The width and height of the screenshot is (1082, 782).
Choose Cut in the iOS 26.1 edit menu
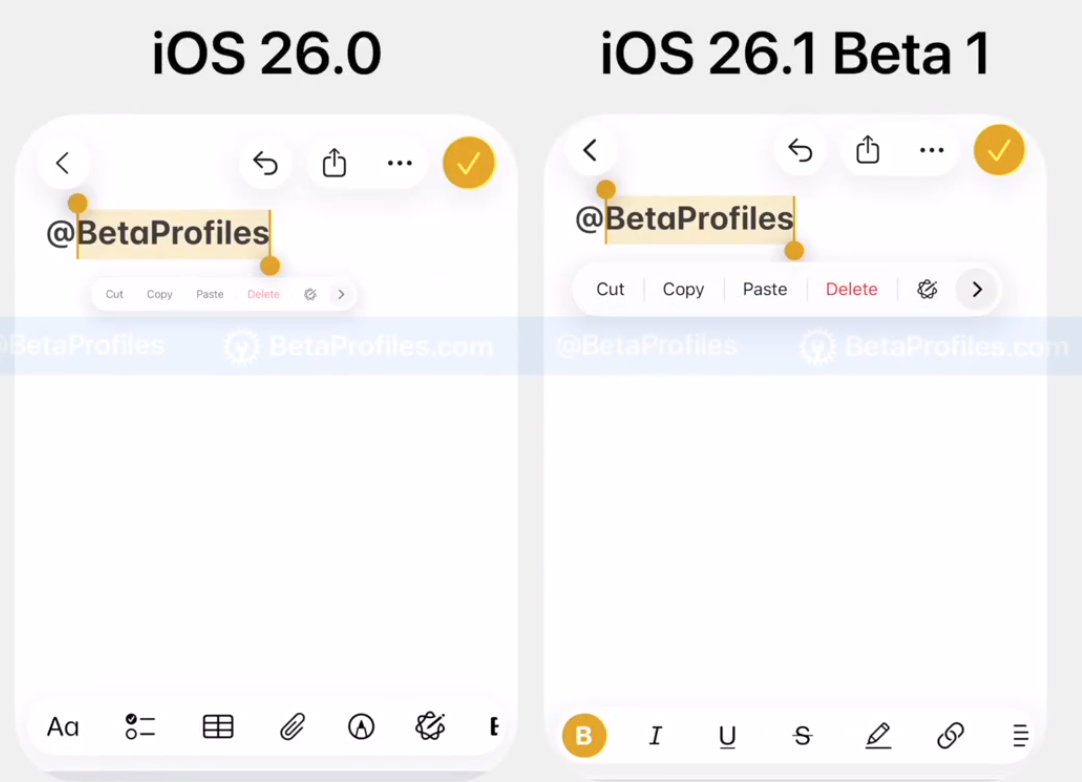coord(610,290)
